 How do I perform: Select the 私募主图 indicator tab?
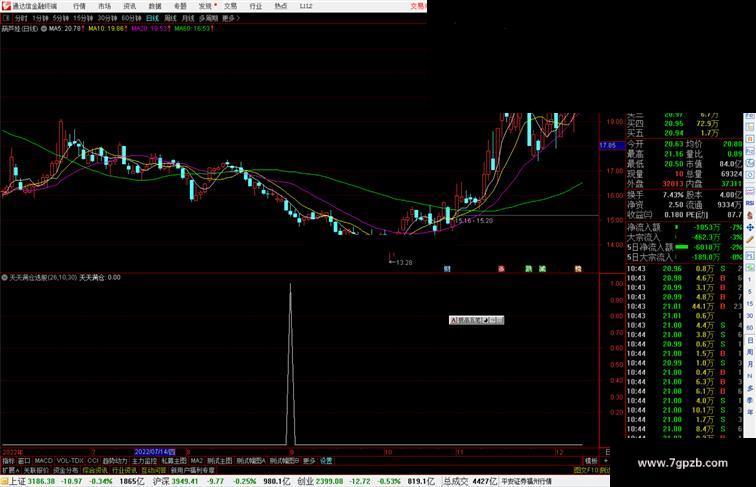(x=174, y=461)
